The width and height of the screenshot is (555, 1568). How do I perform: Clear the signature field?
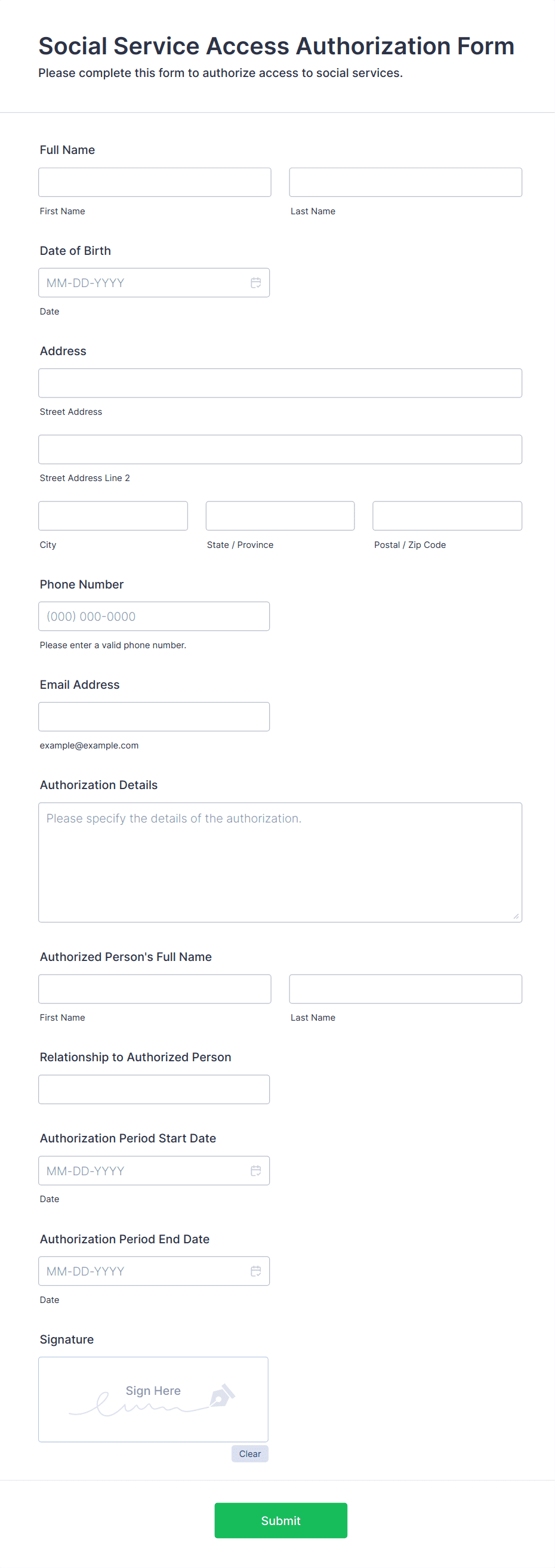tap(249, 1453)
